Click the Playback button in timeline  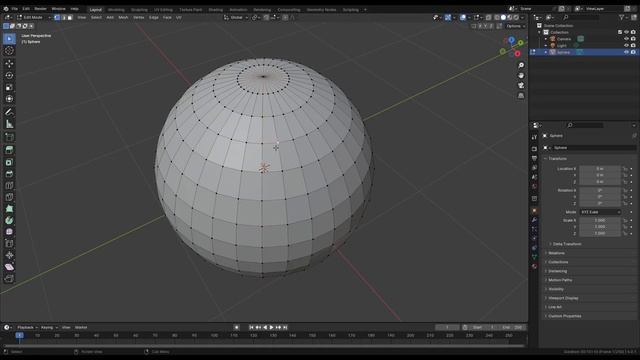click(x=27, y=327)
